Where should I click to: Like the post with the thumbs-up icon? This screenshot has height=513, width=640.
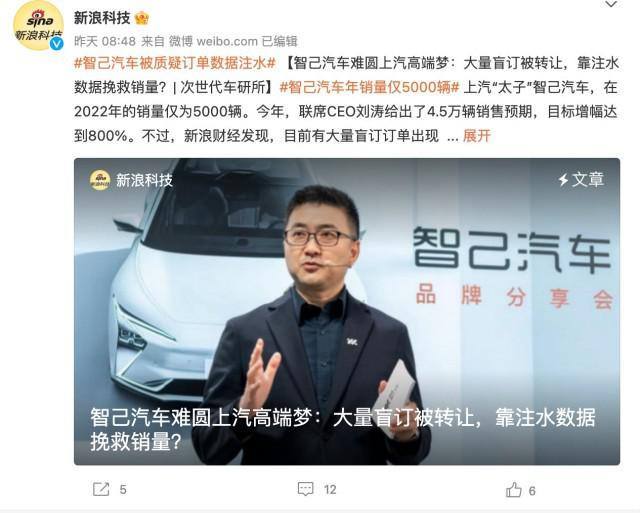tap(513, 489)
